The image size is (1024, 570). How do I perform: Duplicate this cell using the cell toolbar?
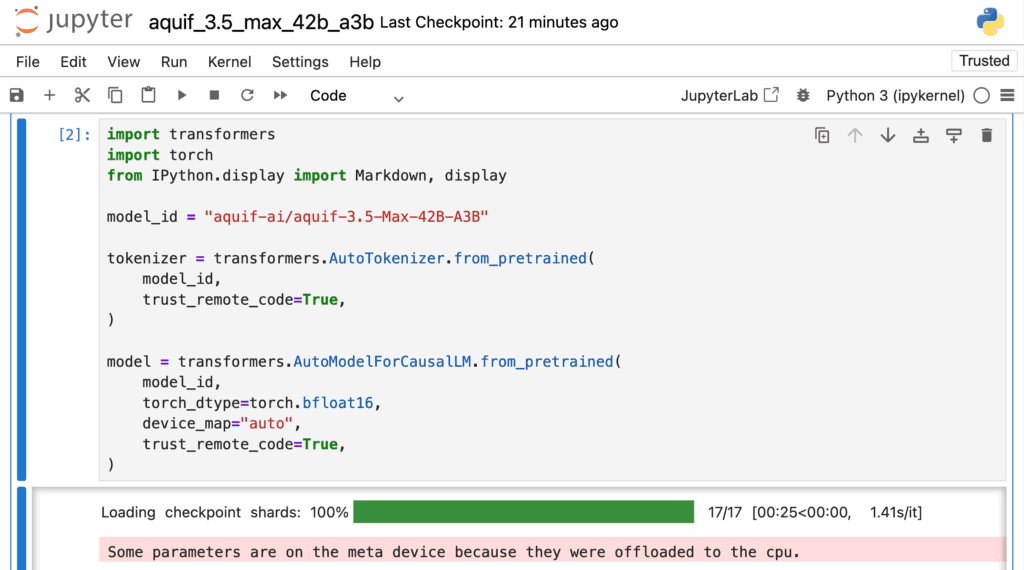click(x=822, y=135)
